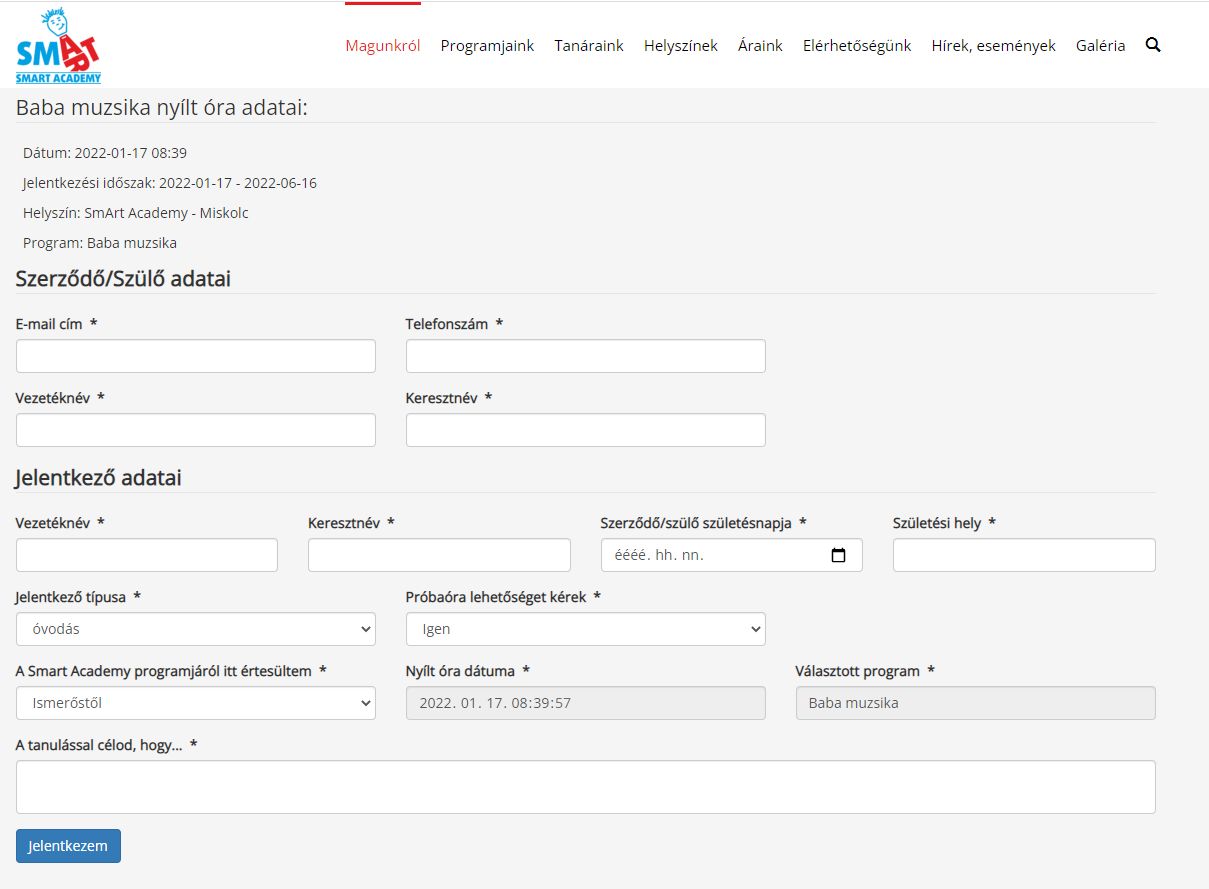Select the parent's Keresztnév field
1209x889 pixels.
pyautogui.click(x=585, y=430)
